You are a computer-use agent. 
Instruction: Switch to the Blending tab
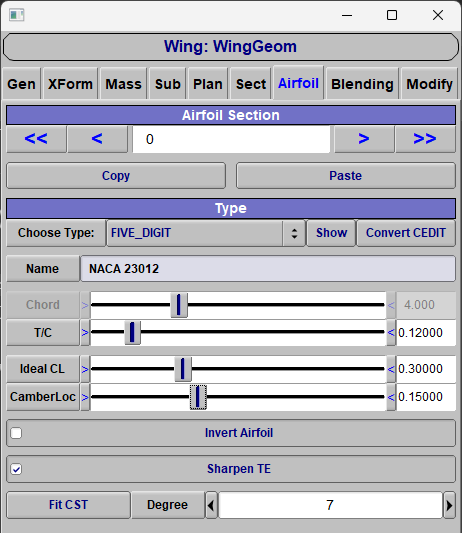(362, 84)
